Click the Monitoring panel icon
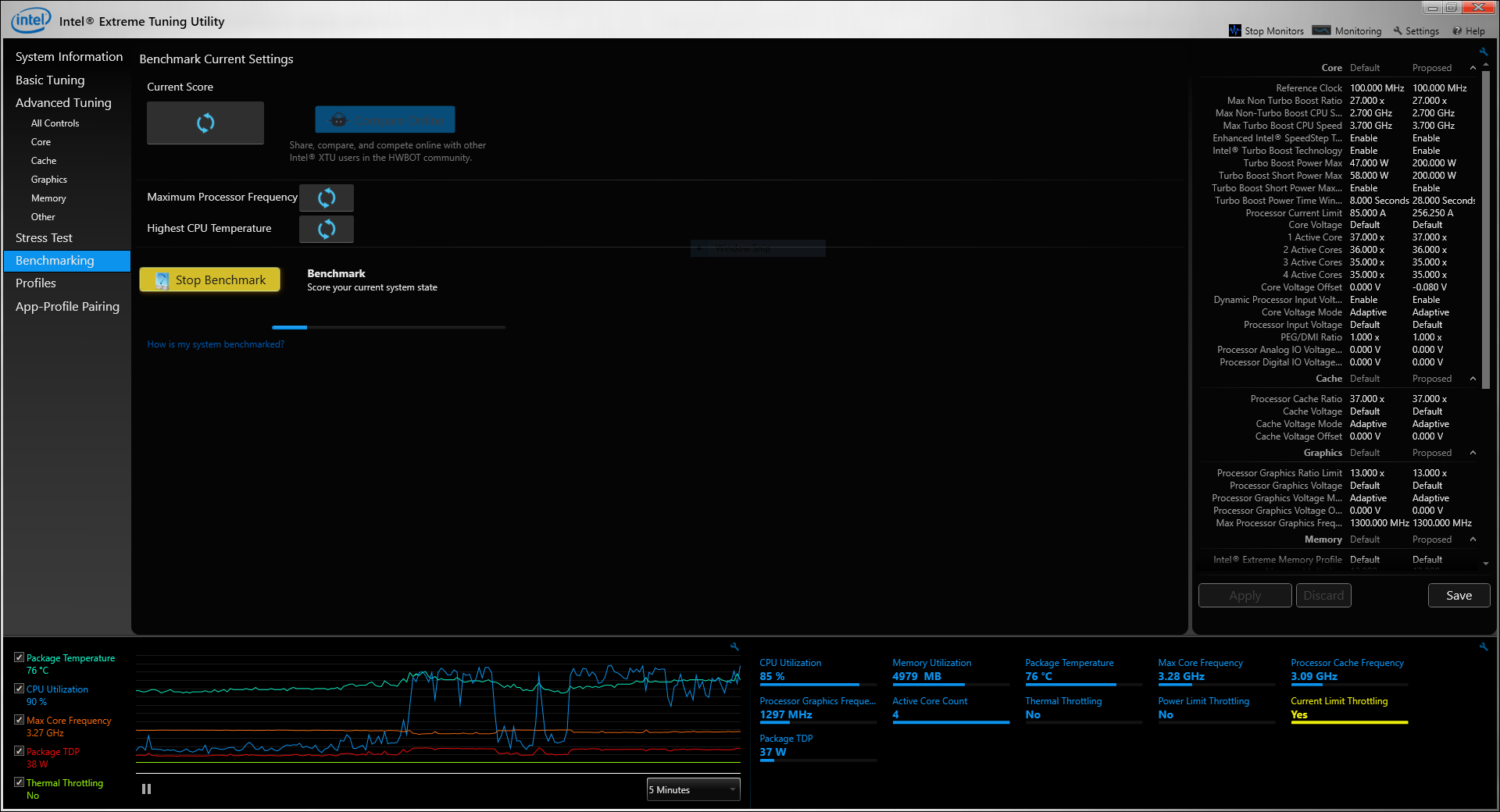Image resolution: width=1500 pixels, height=812 pixels. (1321, 30)
